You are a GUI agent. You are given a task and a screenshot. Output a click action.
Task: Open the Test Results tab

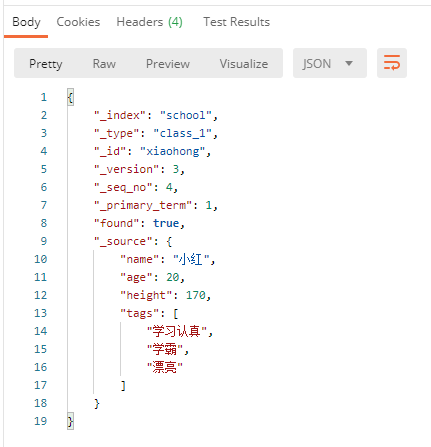coord(237,22)
